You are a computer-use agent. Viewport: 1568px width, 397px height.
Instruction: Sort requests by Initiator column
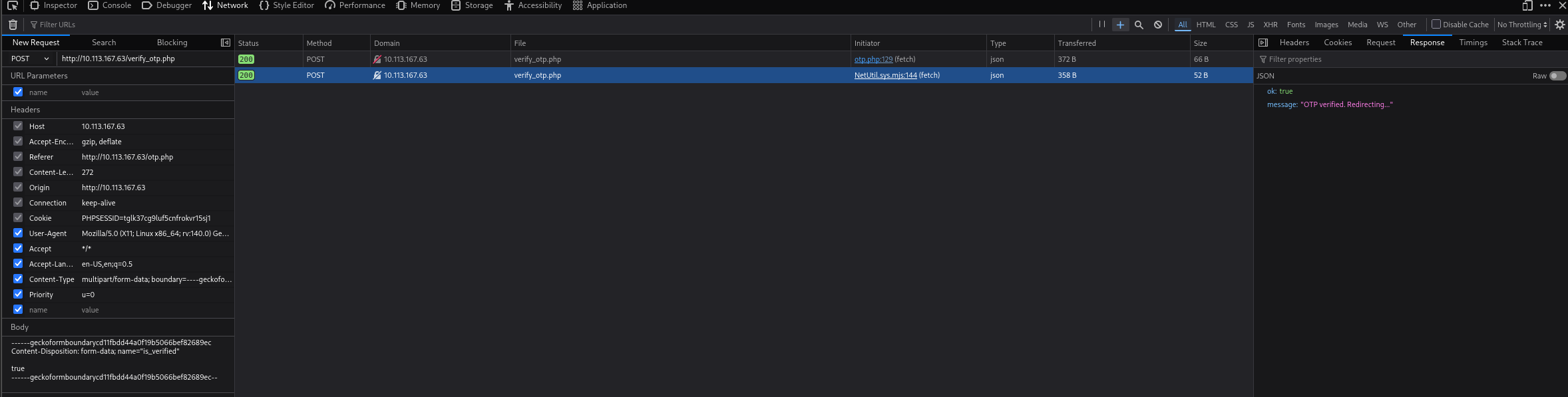pos(918,43)
